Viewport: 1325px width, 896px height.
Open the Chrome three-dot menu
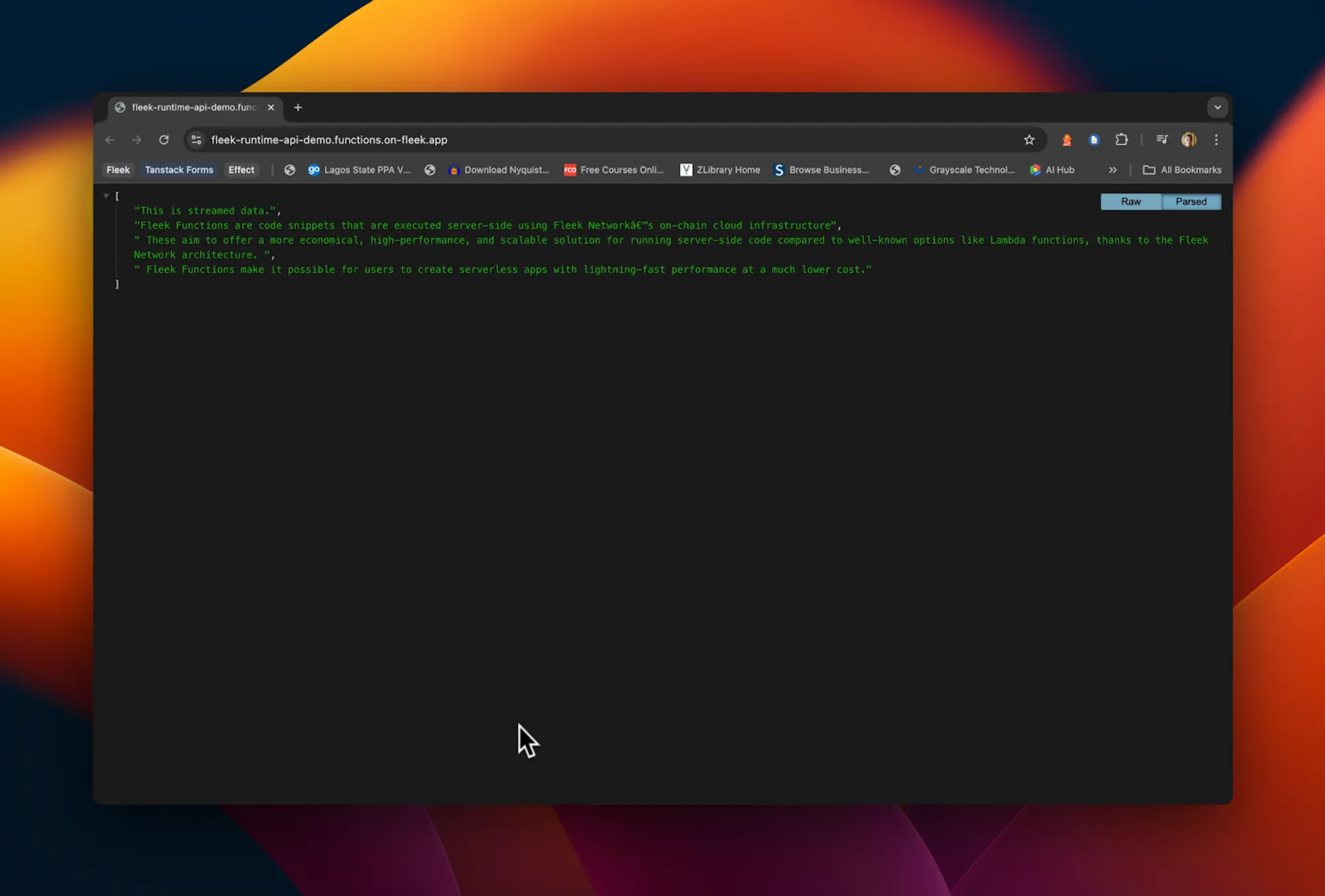1216,140
